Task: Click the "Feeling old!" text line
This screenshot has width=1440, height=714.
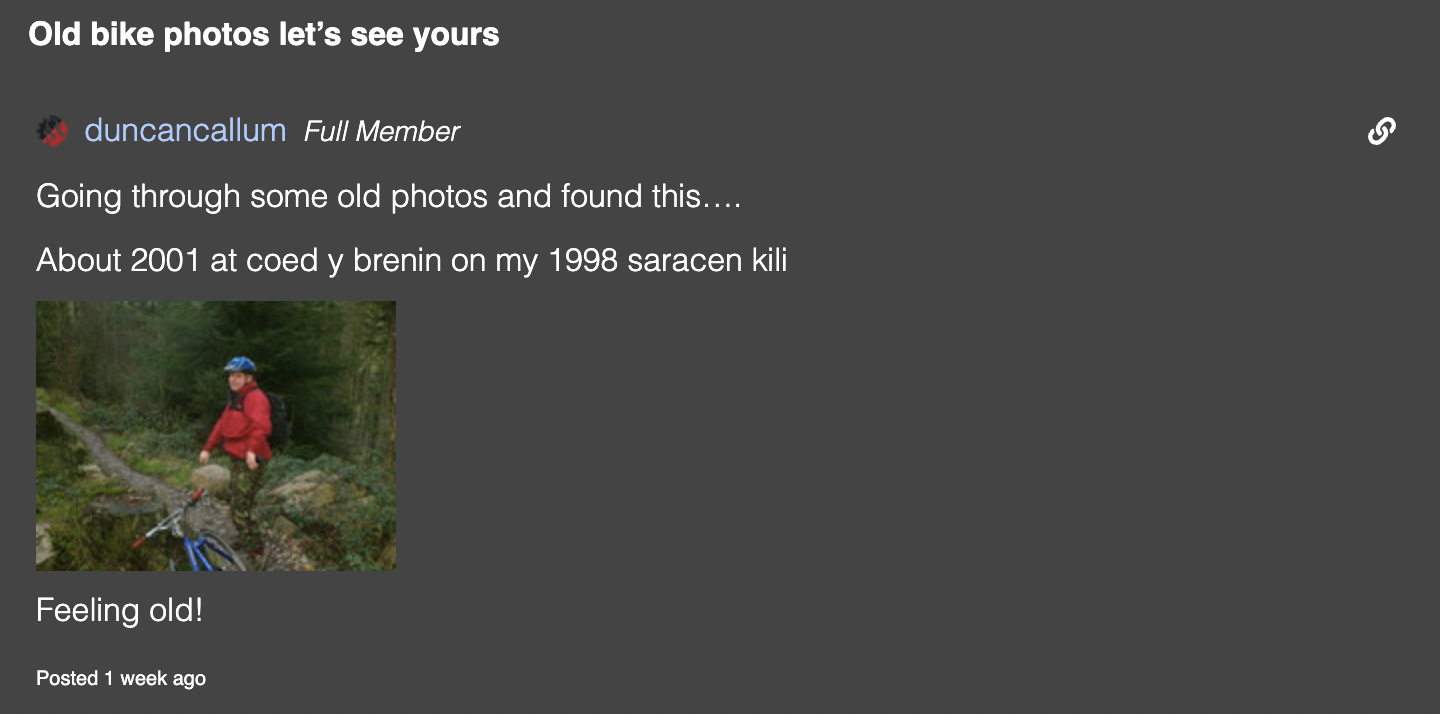Action: (x=120, y=610)
